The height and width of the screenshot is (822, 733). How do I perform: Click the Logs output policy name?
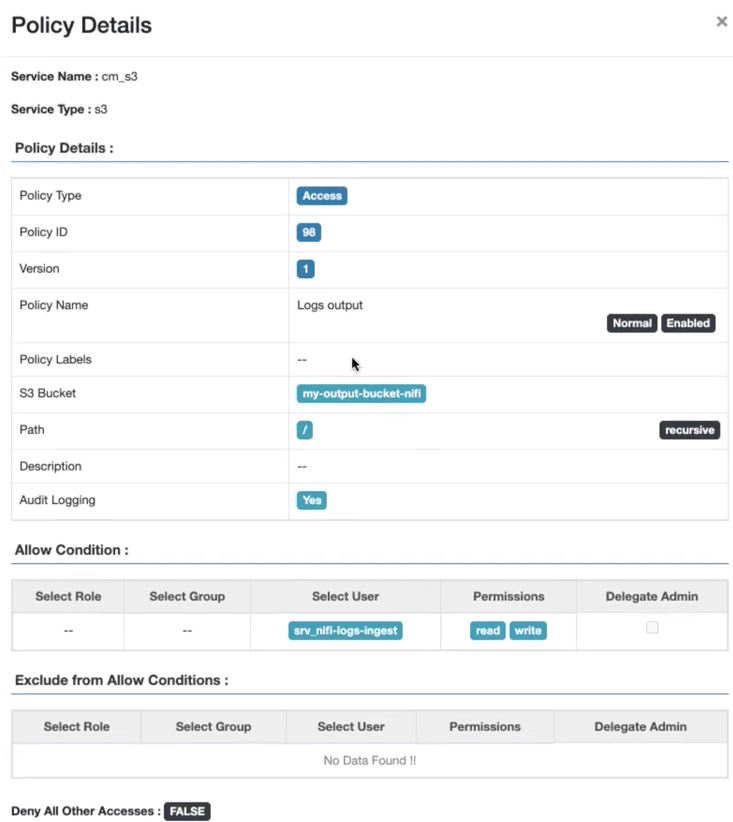point(330,305)
